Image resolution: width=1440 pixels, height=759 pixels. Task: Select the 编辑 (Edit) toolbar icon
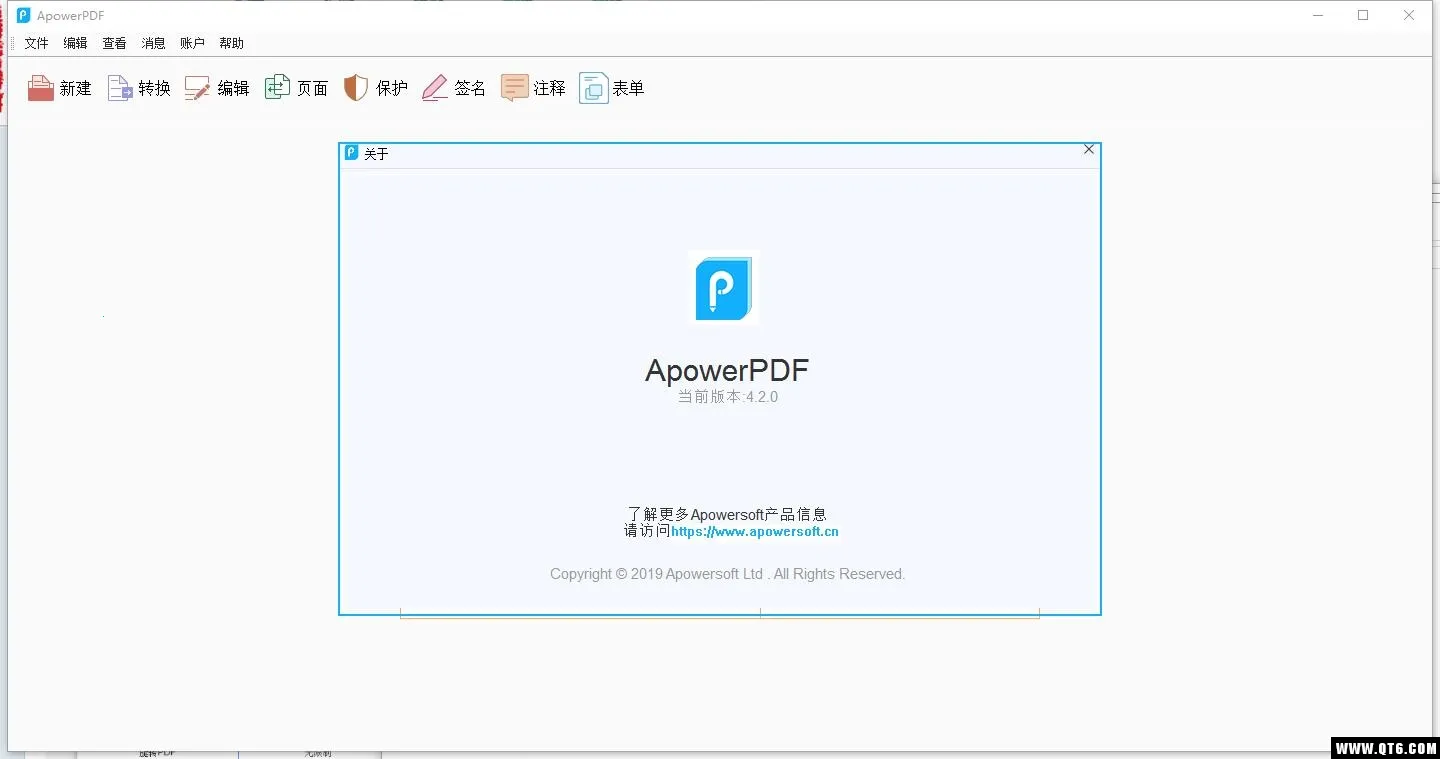198,88
